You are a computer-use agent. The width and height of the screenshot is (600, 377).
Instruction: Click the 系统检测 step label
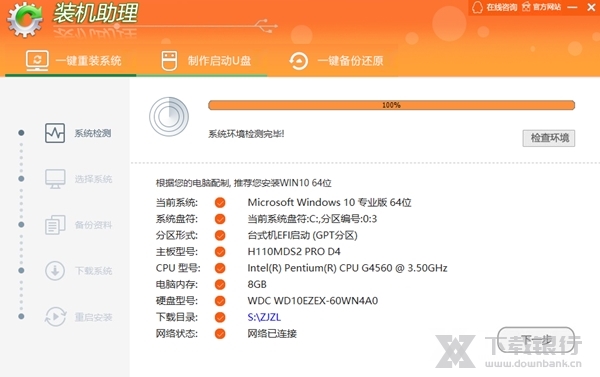tap(93, 133)
